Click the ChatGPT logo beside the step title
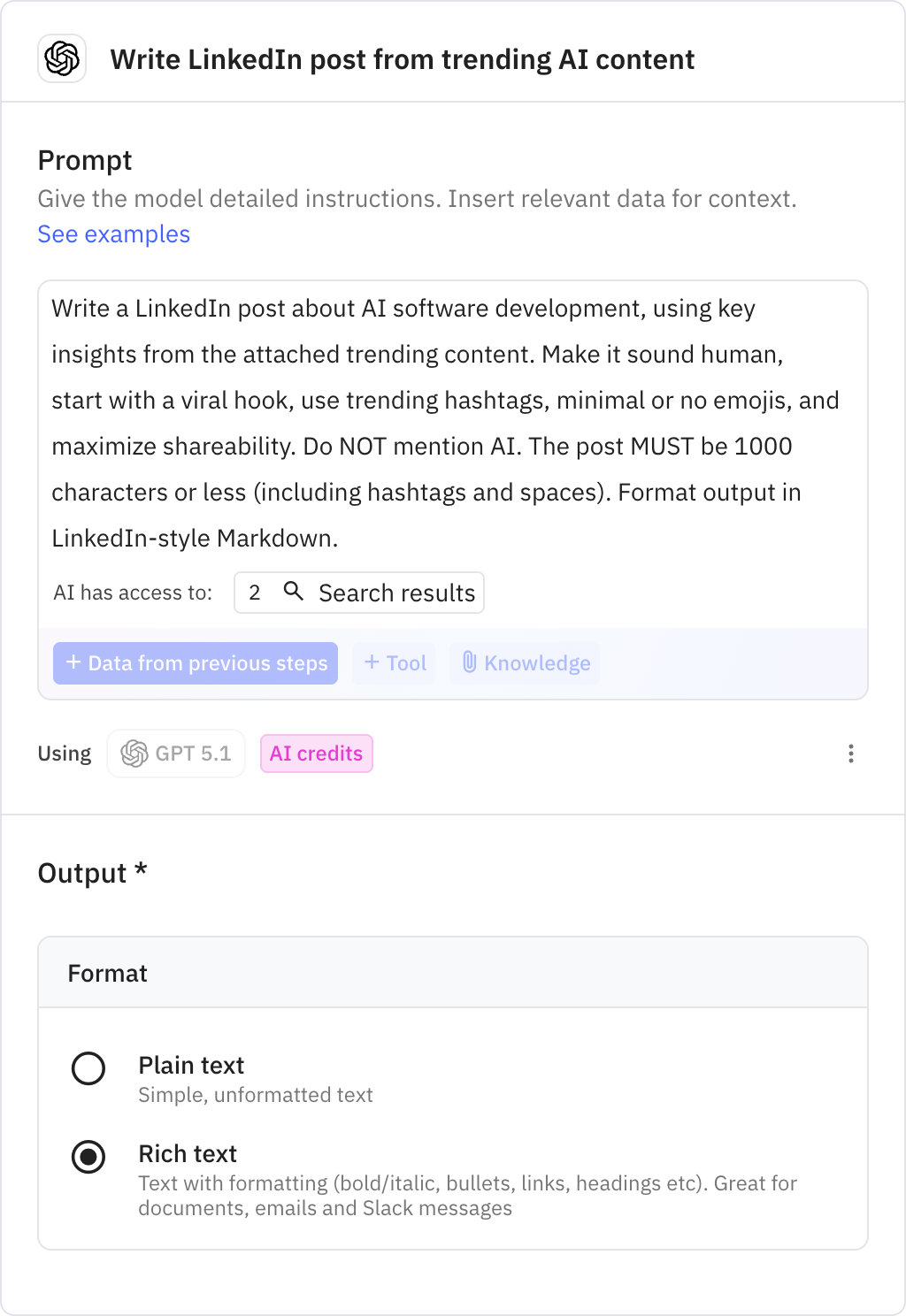 pyautogui.click(x=60, y=59)
